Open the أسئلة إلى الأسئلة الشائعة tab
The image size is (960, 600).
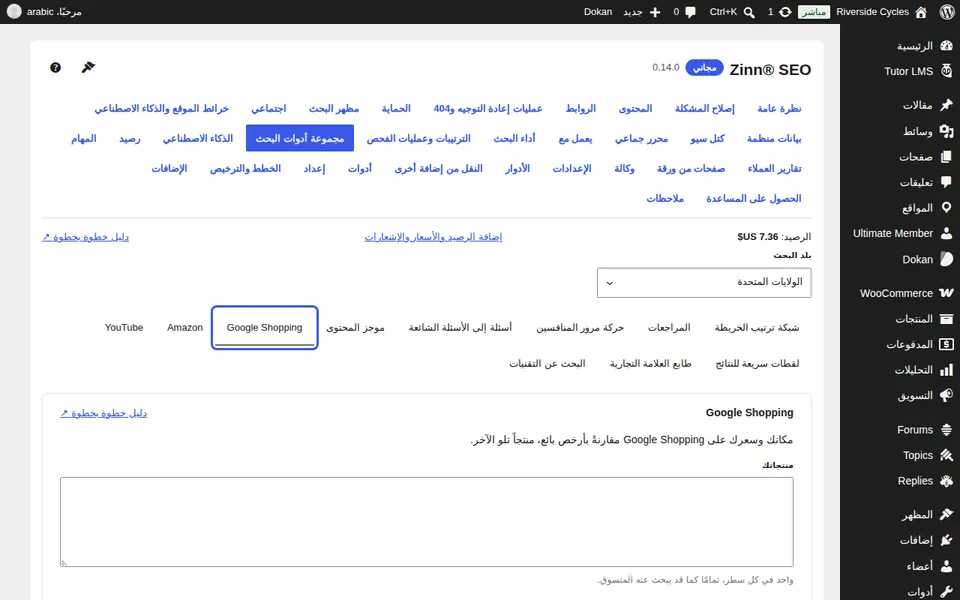point(460,328)
